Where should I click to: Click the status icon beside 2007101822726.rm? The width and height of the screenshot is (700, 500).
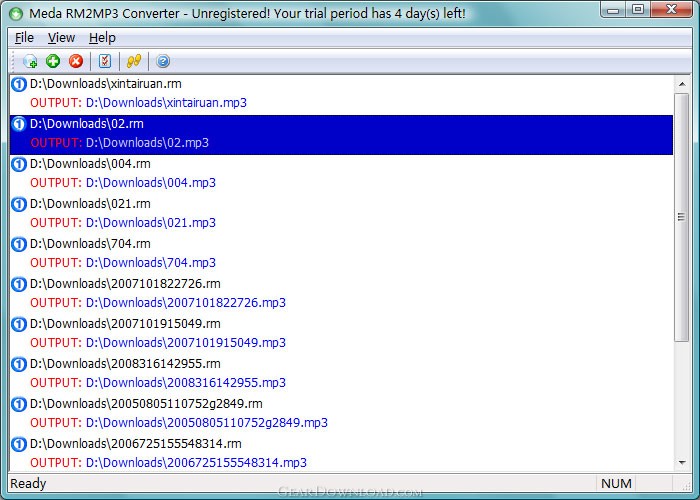(x=19, y=284)
